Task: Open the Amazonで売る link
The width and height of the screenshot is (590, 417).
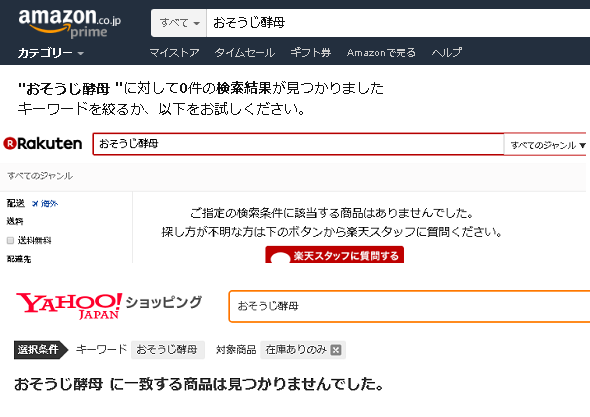Action: tap(381, 52)
